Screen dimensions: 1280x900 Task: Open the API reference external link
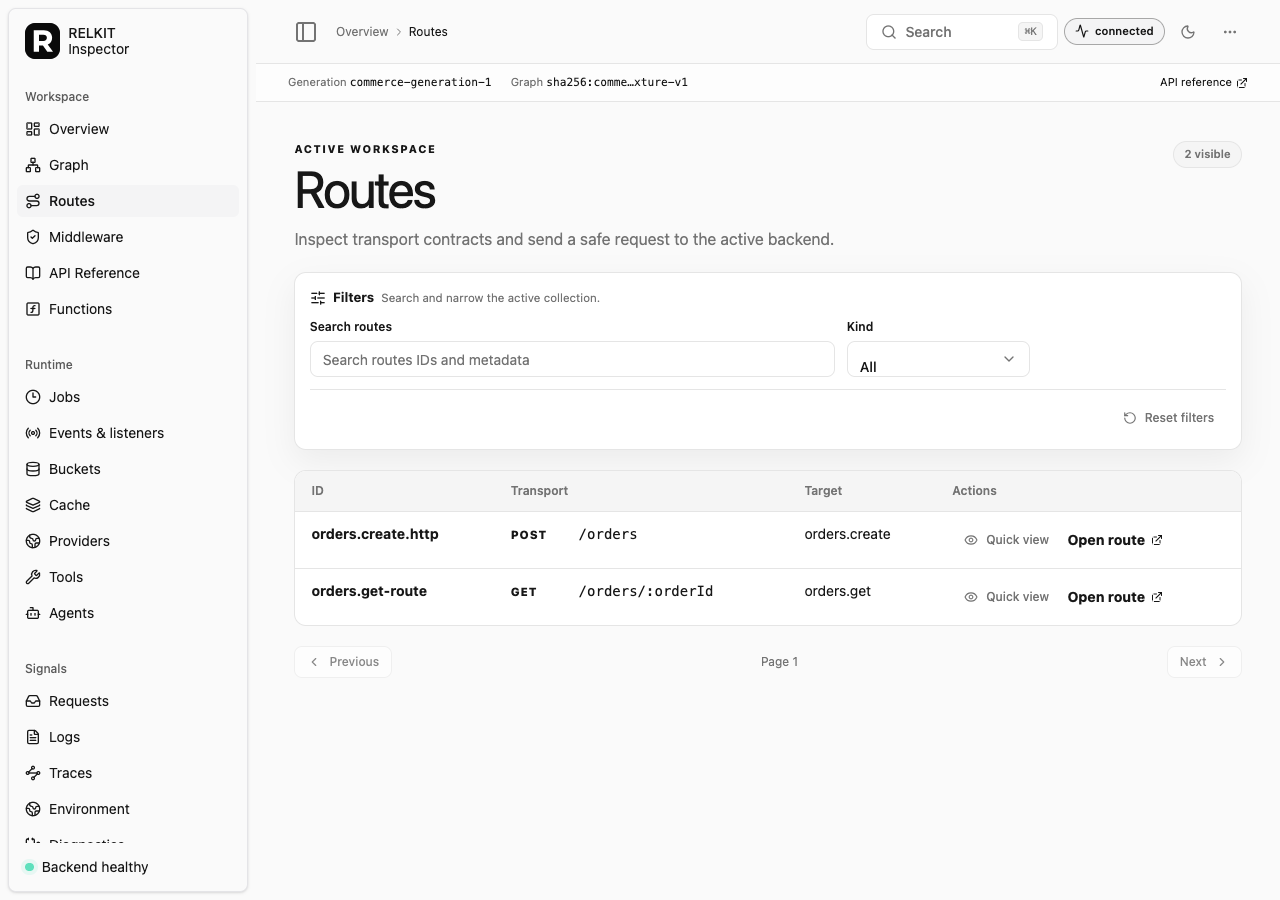(x=1203, y=83)
